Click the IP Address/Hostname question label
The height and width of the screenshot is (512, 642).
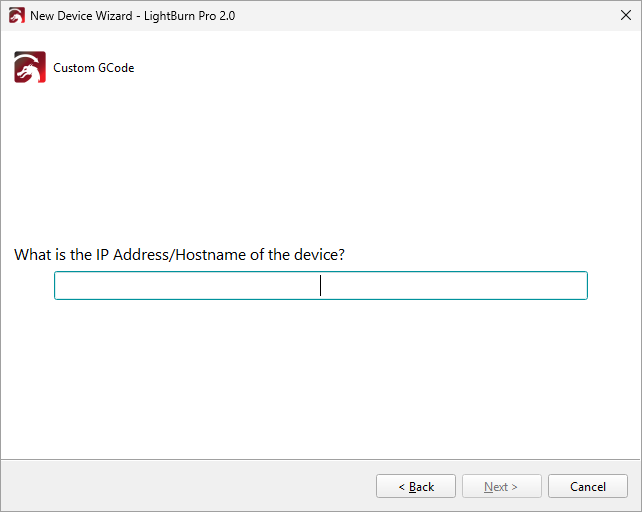pyautogui.click(x=179, y=255)
